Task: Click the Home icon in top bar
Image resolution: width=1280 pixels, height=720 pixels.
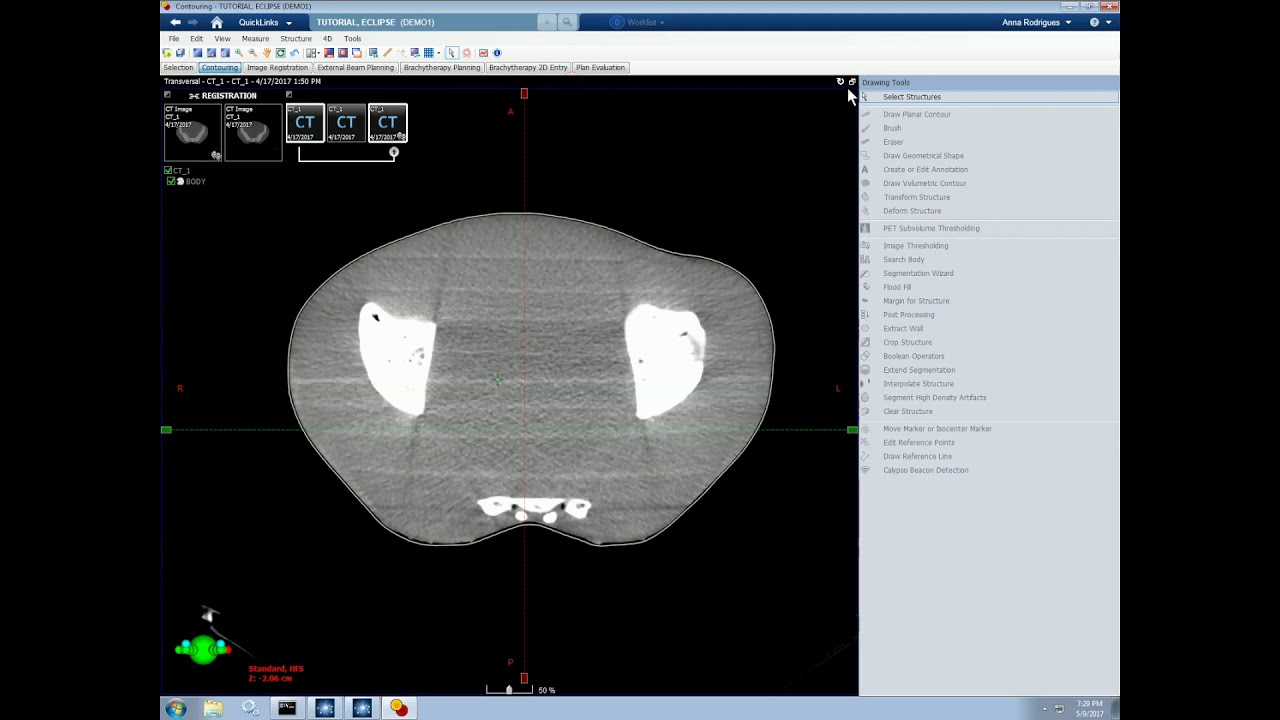Action: click(x=216, y=22)
